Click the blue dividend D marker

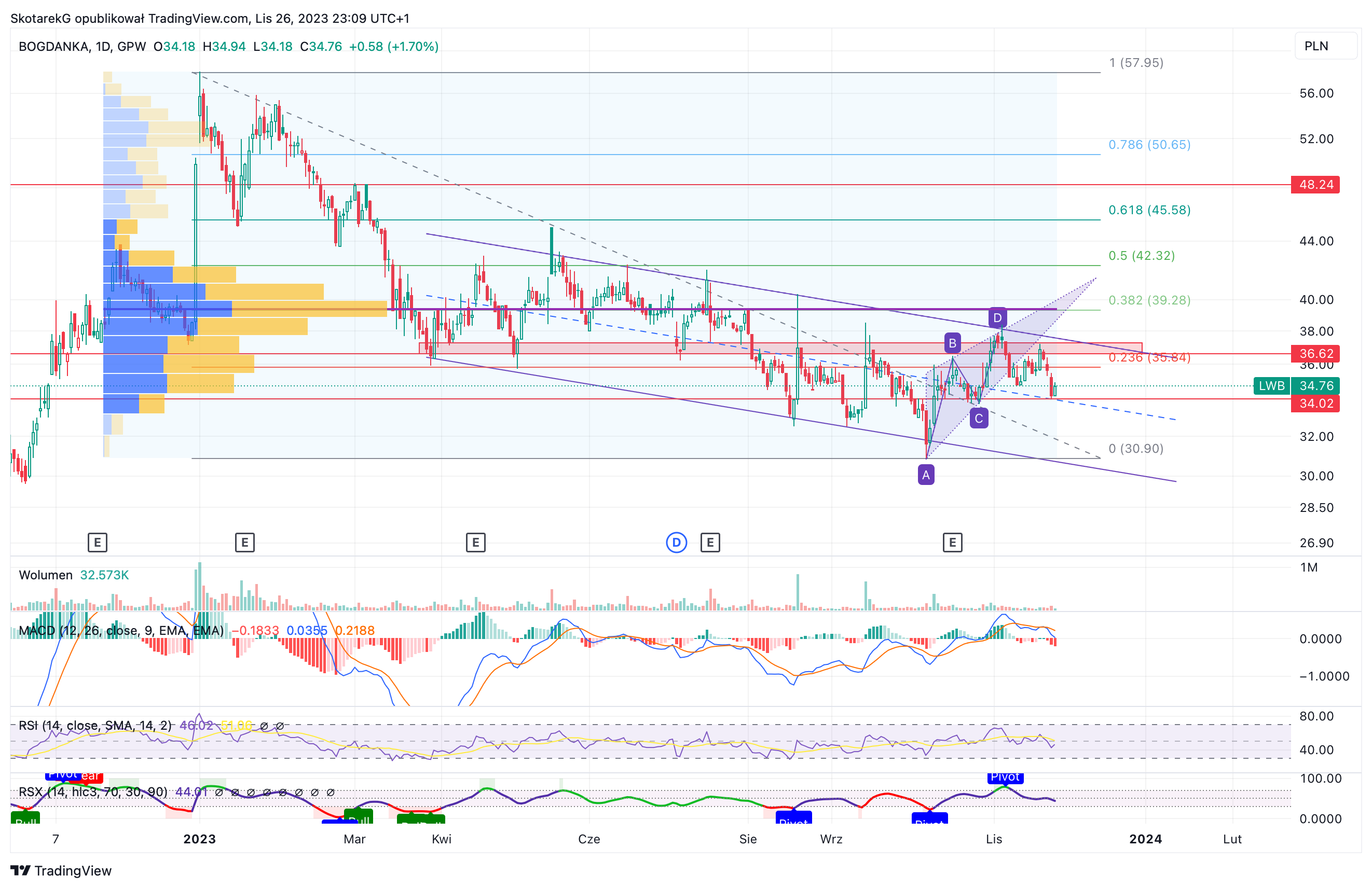coord(676,542)
